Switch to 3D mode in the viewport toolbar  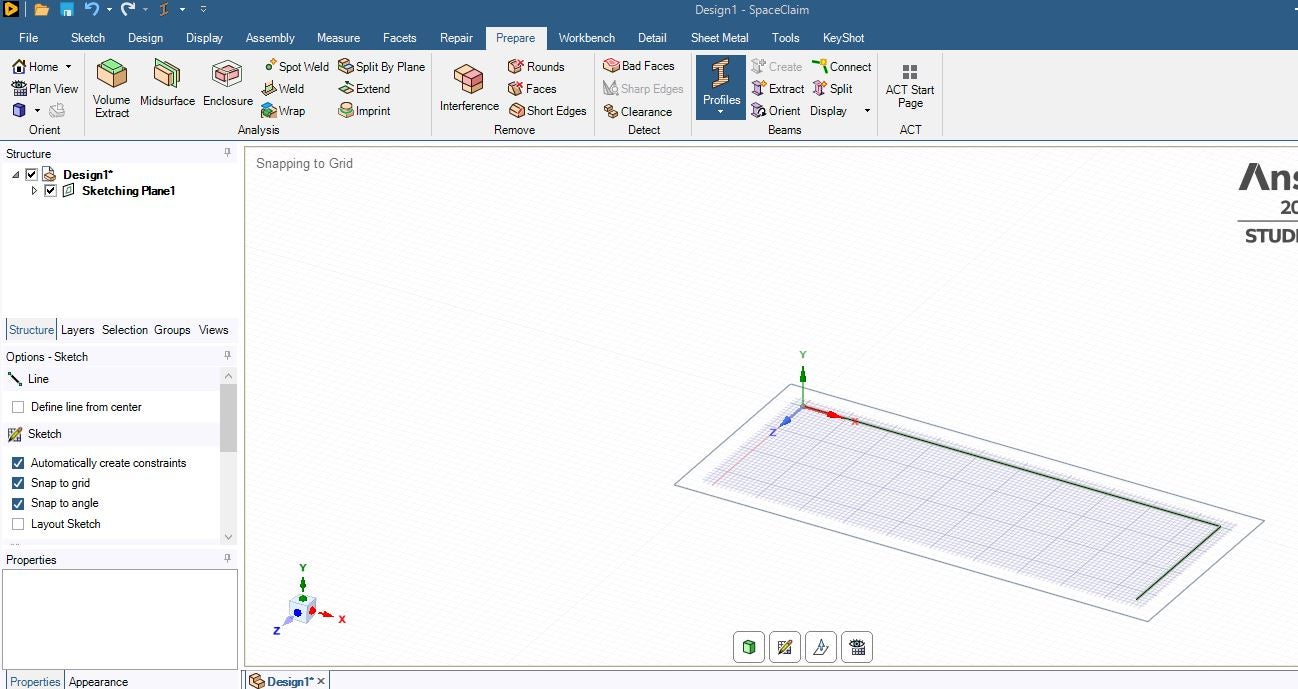749,647
